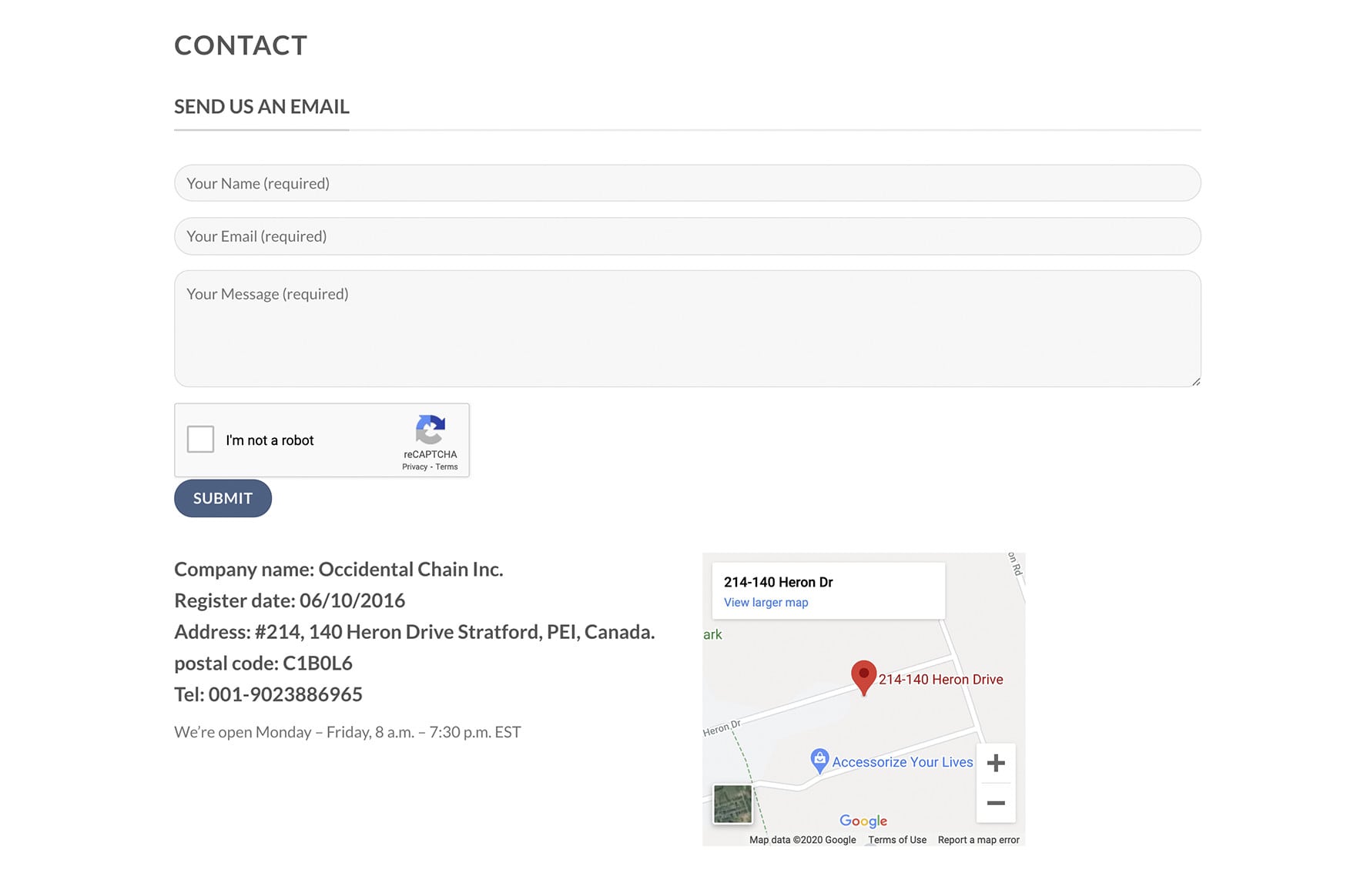This screenshot has height=896, width=1367.
Task: Open reCAPTCHA Terms link
Action: [447, 467]
